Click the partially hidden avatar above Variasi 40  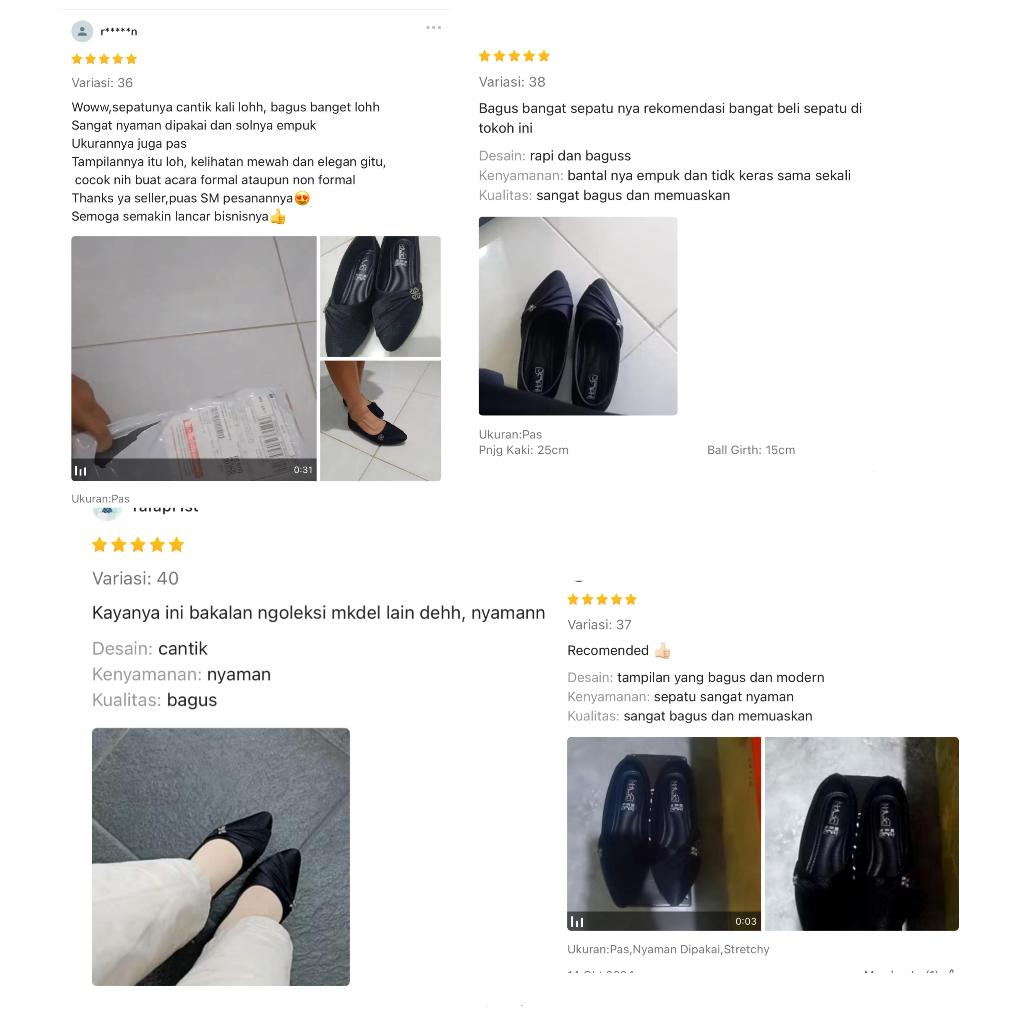pyautogui.click(x=107, y=513)
